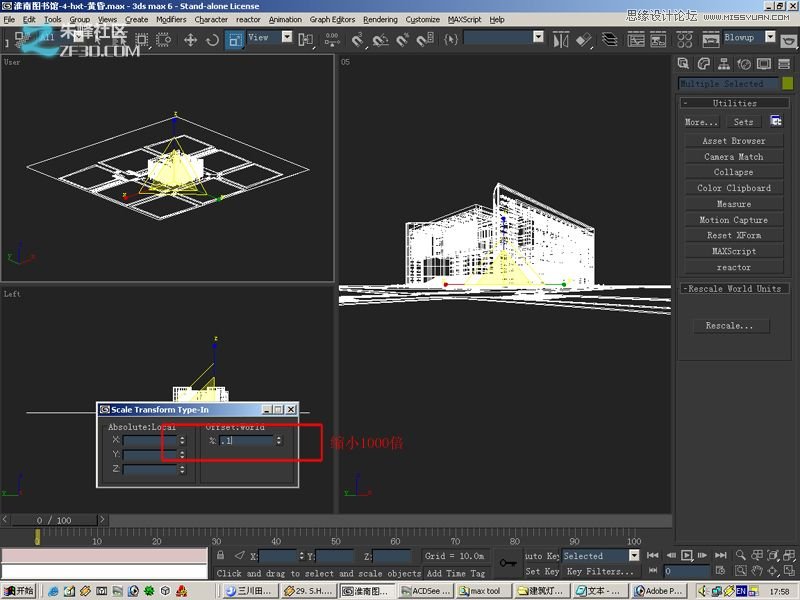The width and height of the screenshot is (800, 600).
Task: Click the Rescale button
Action: [731, 326]
